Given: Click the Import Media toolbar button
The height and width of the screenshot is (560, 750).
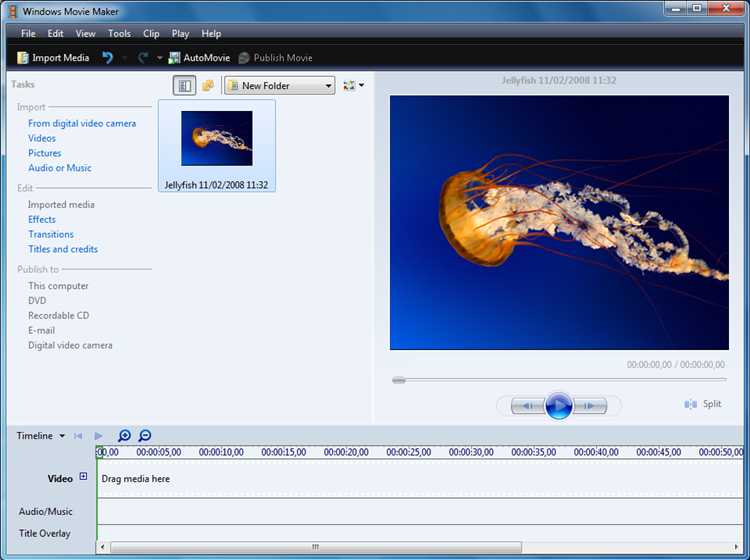Looking at the screenshot, I should [x=53, y=58].
